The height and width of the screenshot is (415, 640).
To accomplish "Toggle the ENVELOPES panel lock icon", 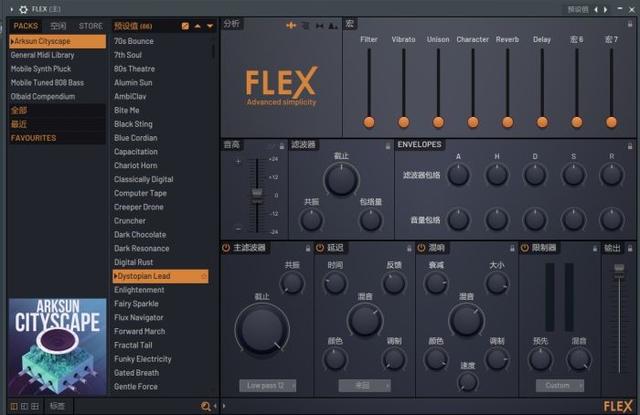I will [x=630, y=146].
